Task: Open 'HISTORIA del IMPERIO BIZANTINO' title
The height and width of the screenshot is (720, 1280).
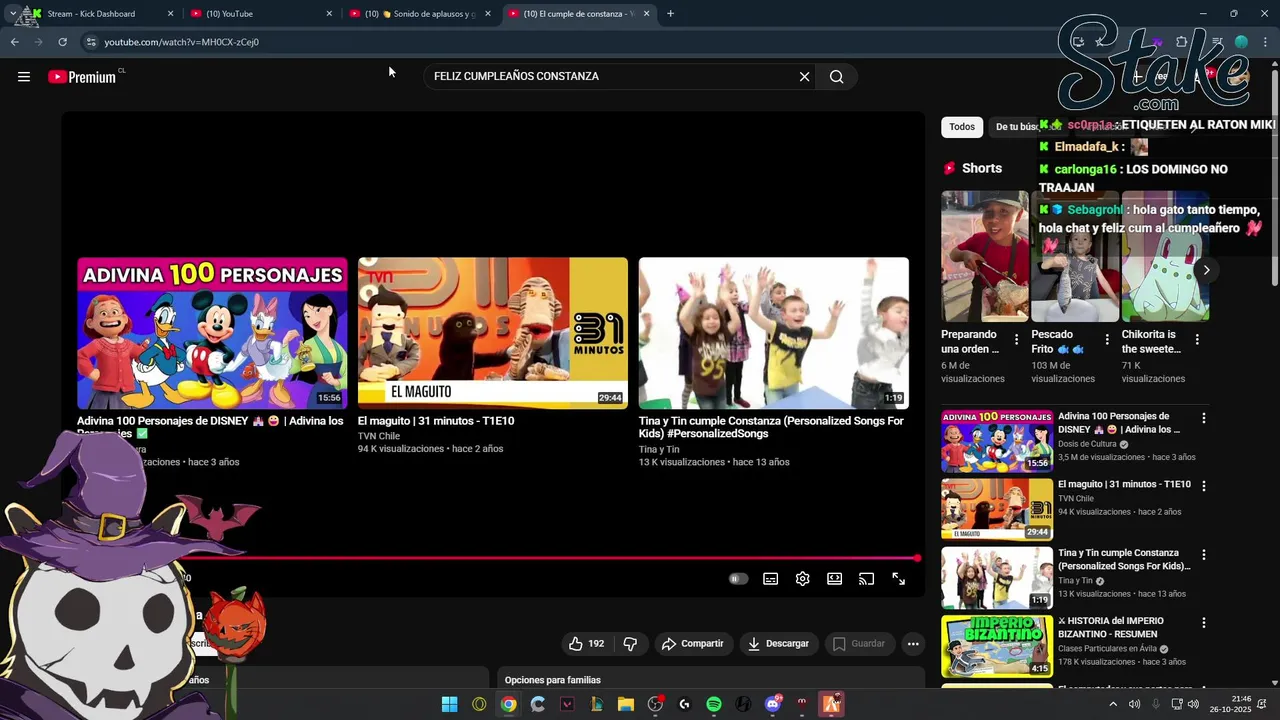Action: 1111,627
